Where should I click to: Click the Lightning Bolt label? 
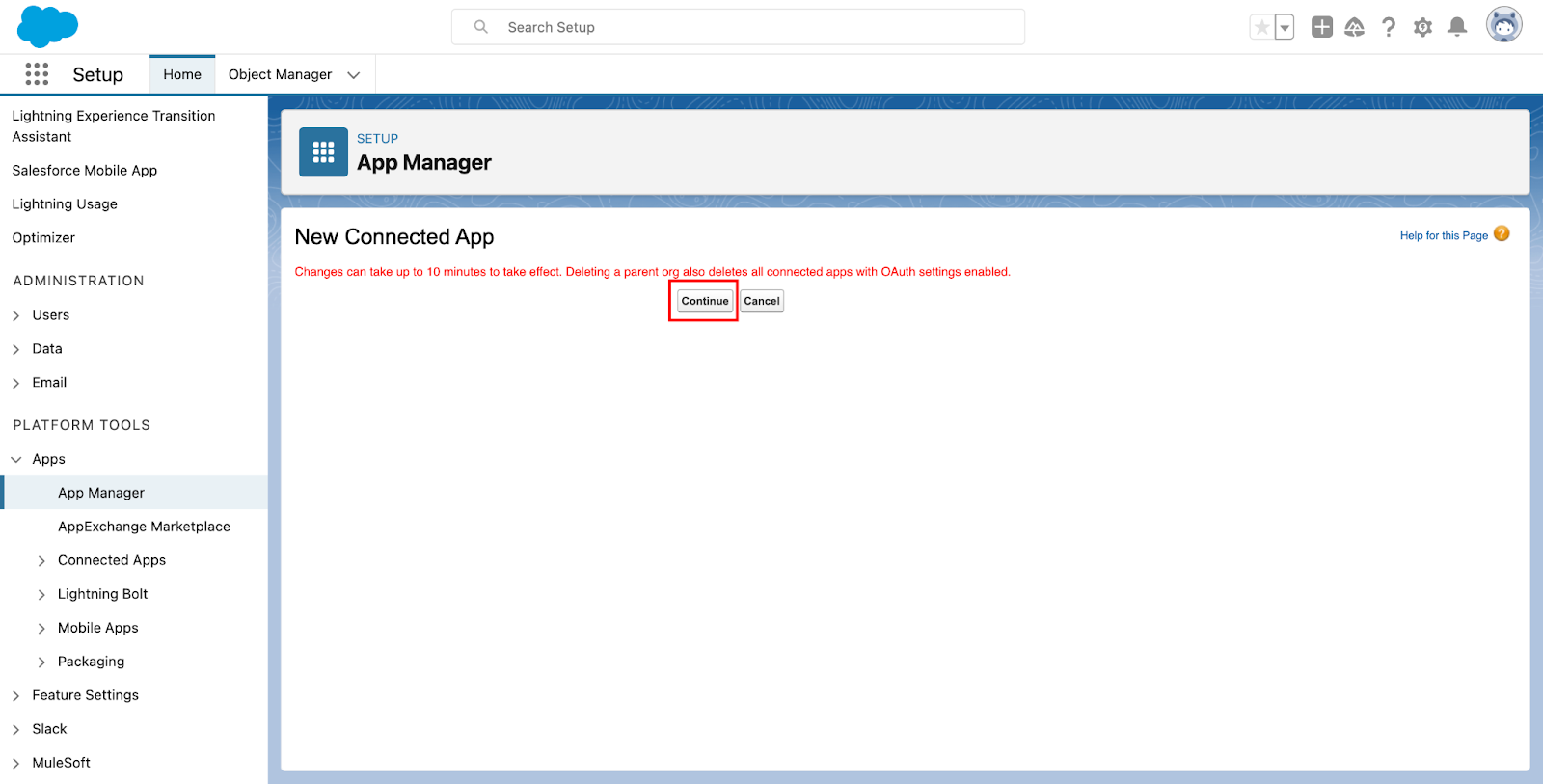coord(103,594)
